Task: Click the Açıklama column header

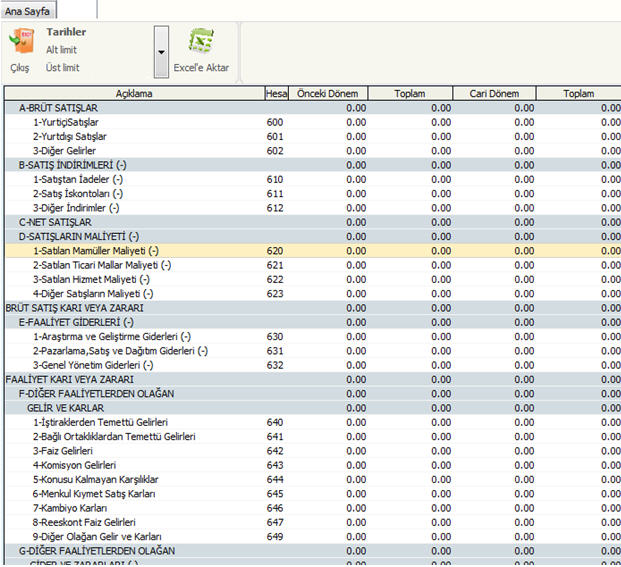Action: pyautogui.click(x=133, y=94)
